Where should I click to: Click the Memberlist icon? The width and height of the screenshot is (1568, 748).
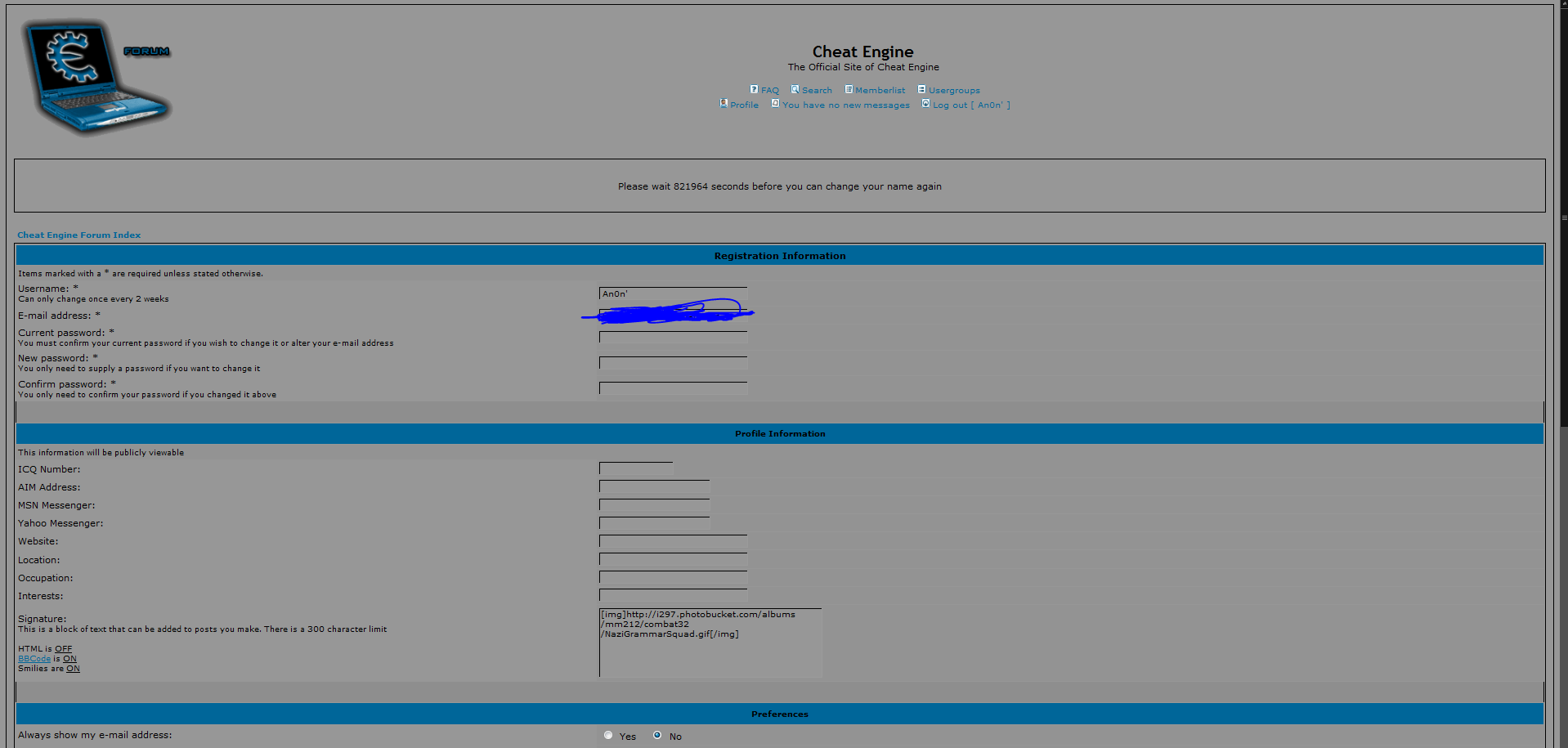849,89
